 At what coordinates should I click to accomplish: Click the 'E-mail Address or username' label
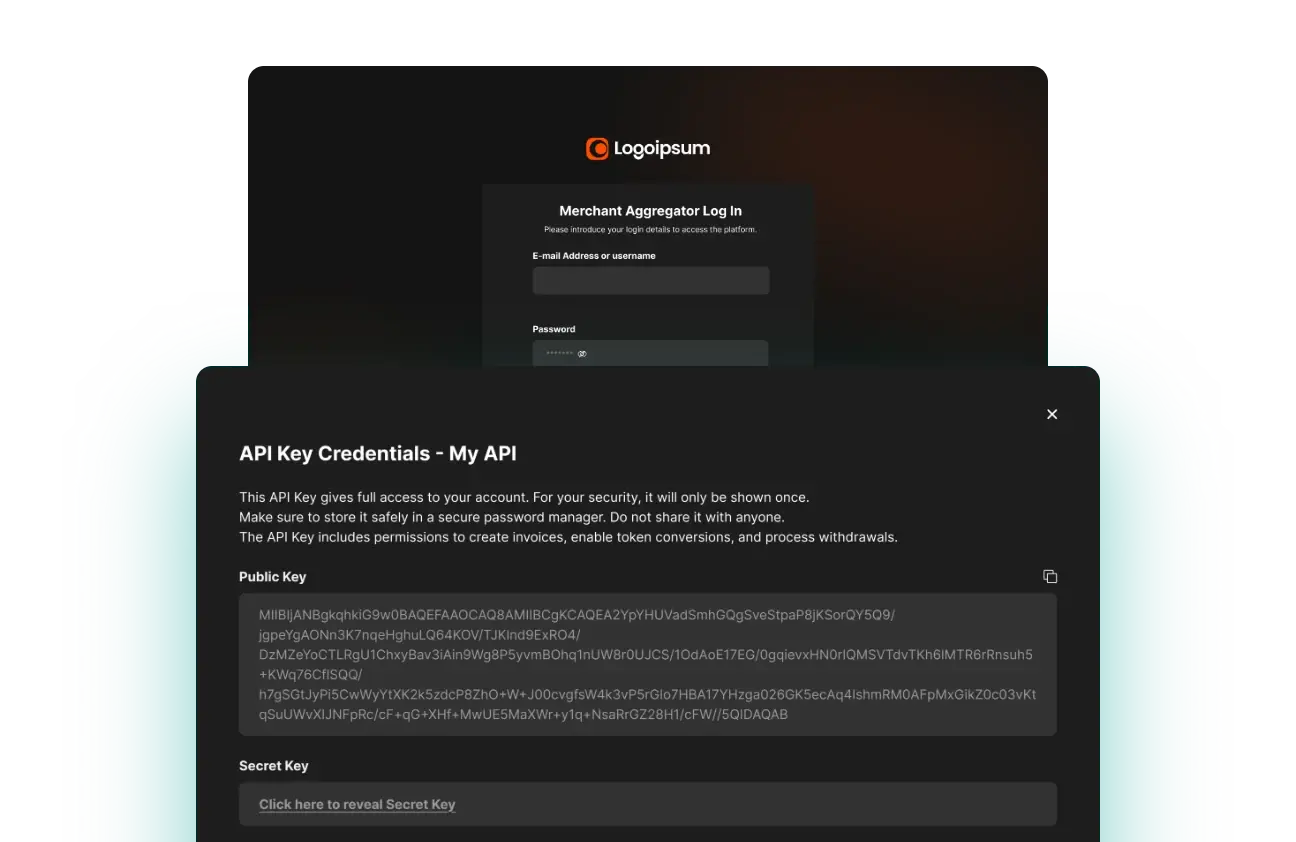pyautogui.click(x=594, y=256)
